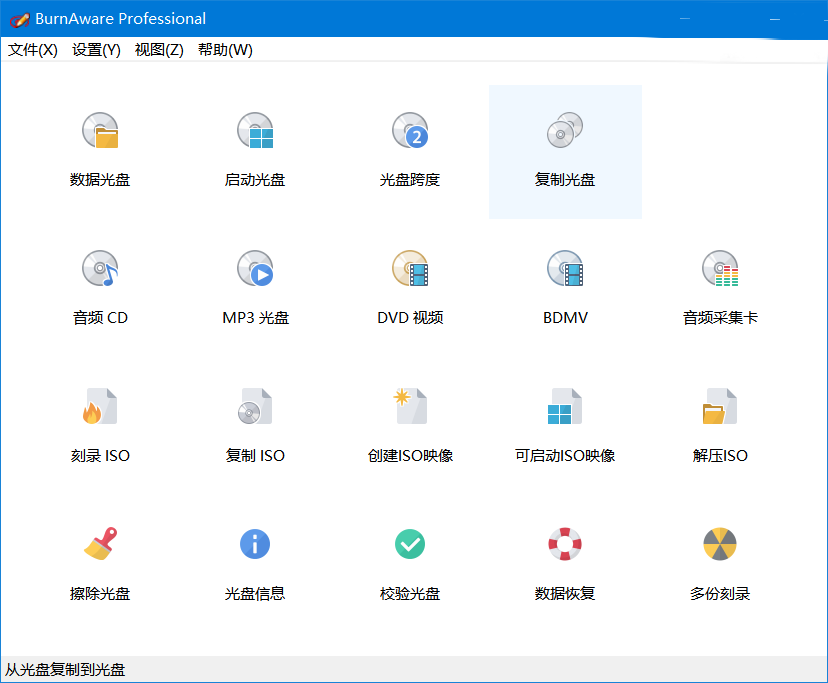Start the 多份刻录 multiburn tool

(x=720, y=564)
